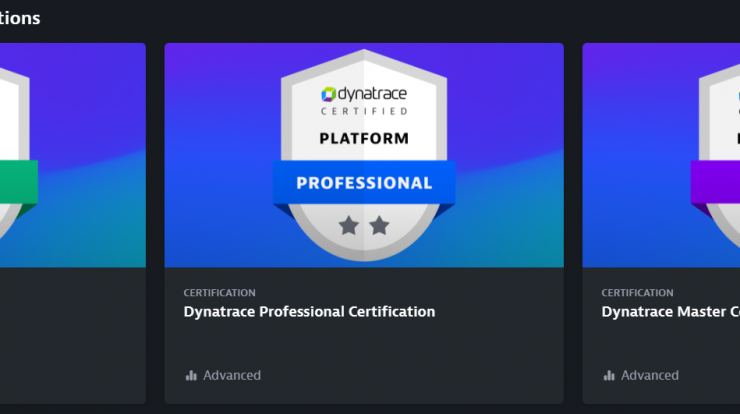The image size is (740, 414).
Task: Click the CERTIFICATION label above Dynatrace Professional
Action: pyautogui.click(x=219, y=293)
